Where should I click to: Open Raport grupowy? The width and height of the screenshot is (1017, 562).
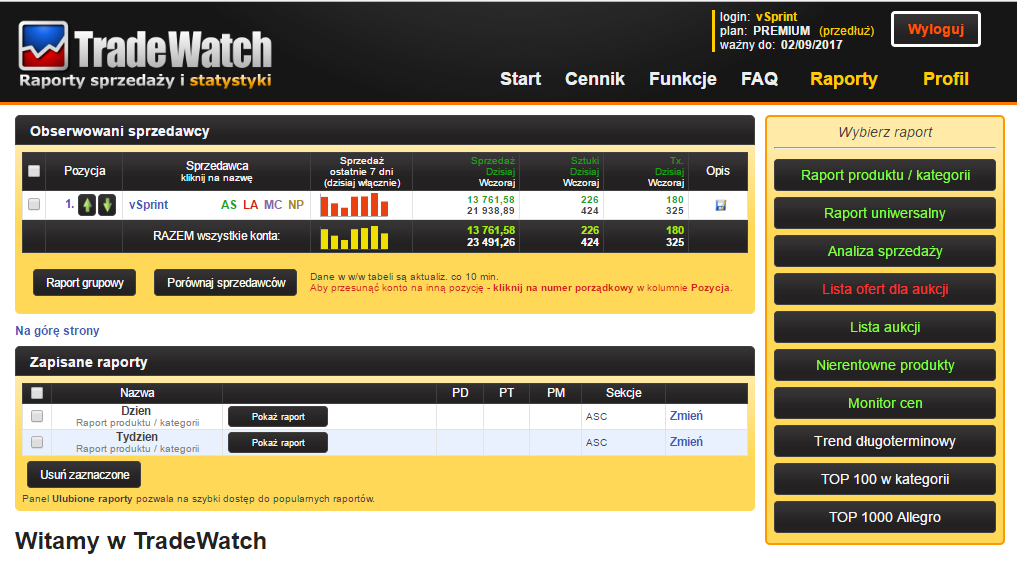pos(84,283)
